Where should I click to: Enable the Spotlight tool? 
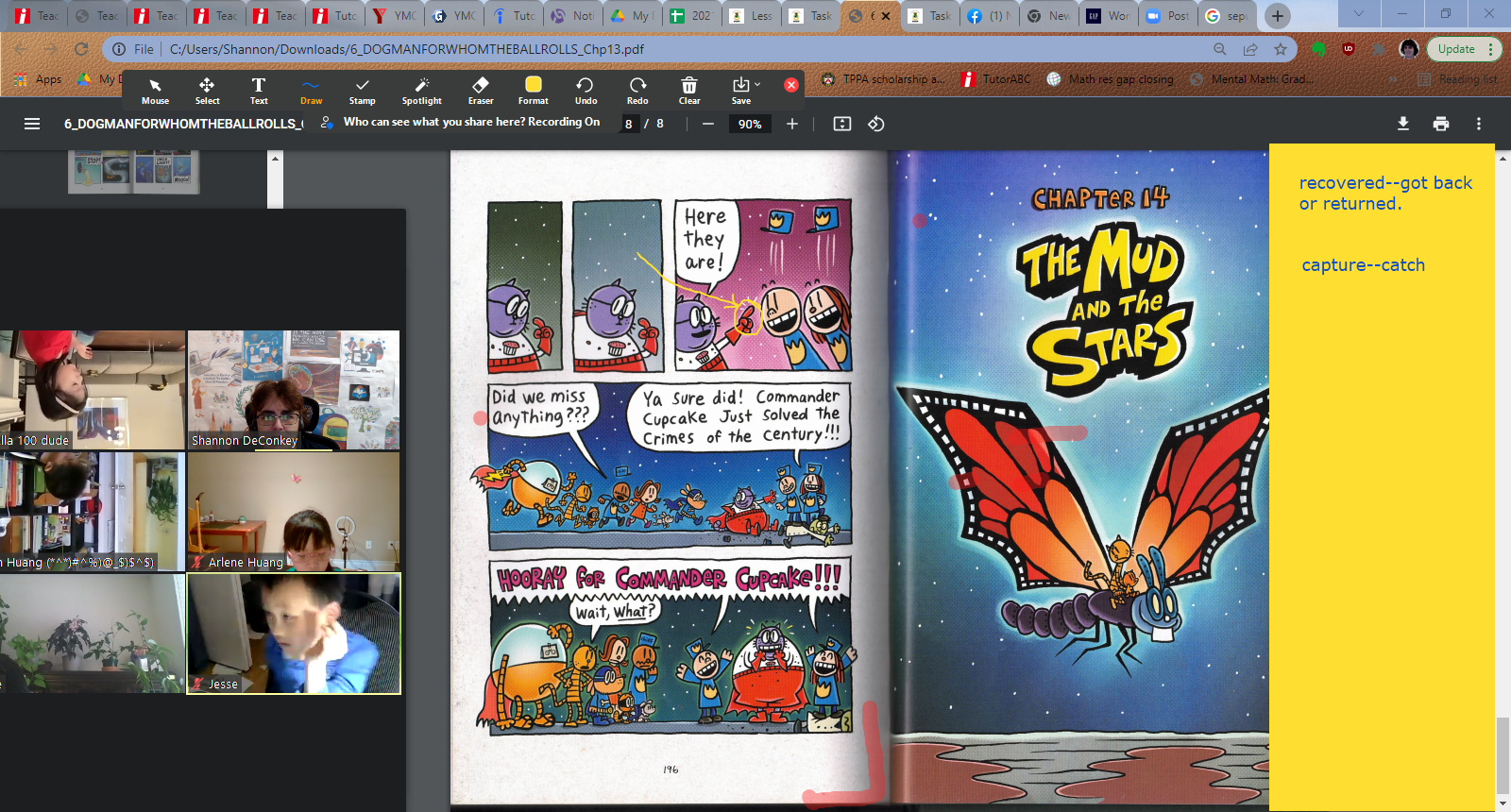coord(421,91)
